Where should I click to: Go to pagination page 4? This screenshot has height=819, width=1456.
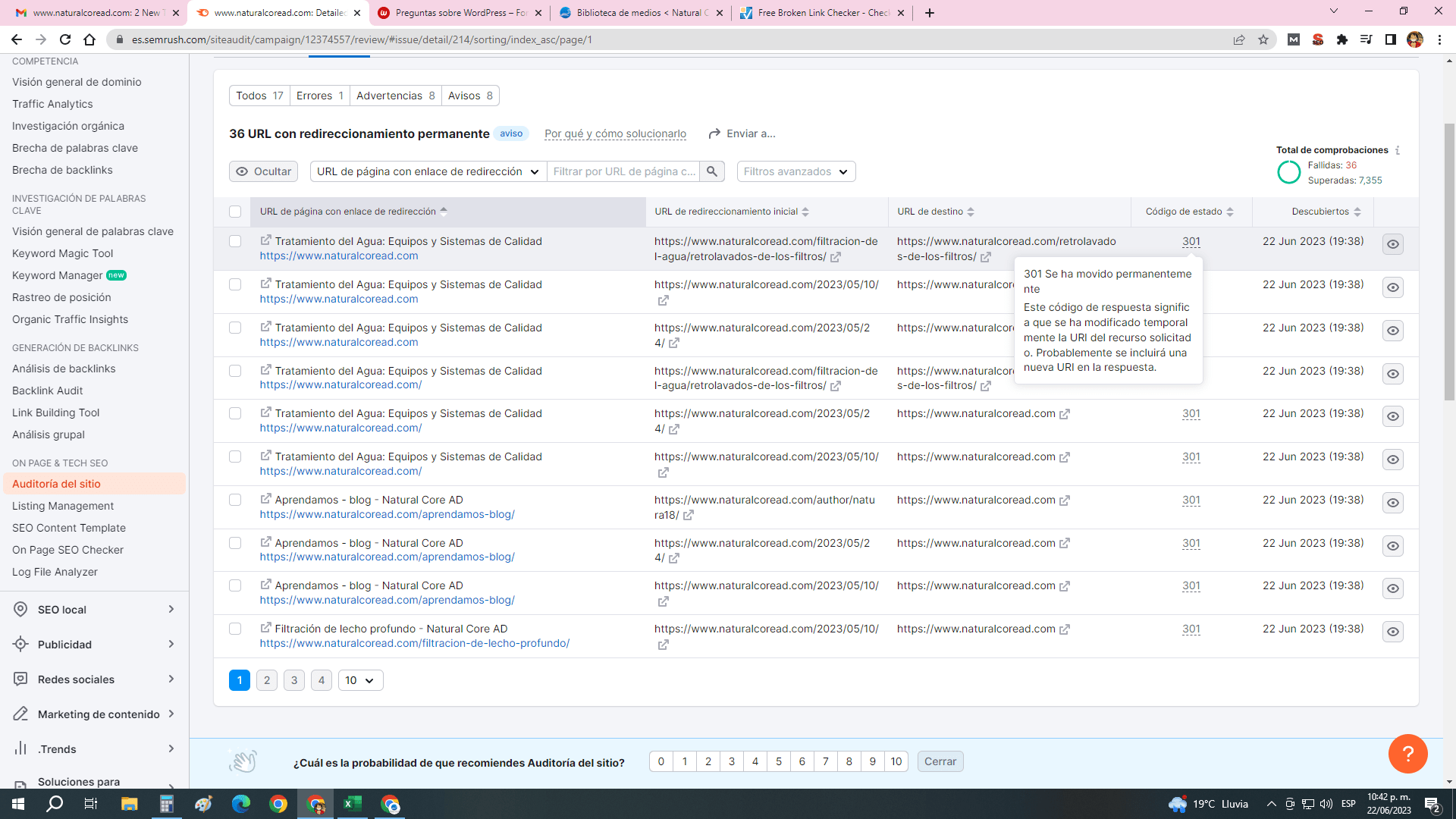click(x=322, y=680)
